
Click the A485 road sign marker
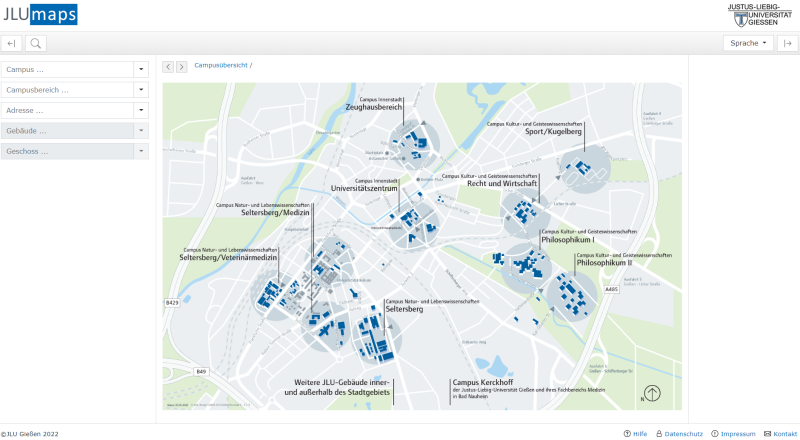click(611, 289)
